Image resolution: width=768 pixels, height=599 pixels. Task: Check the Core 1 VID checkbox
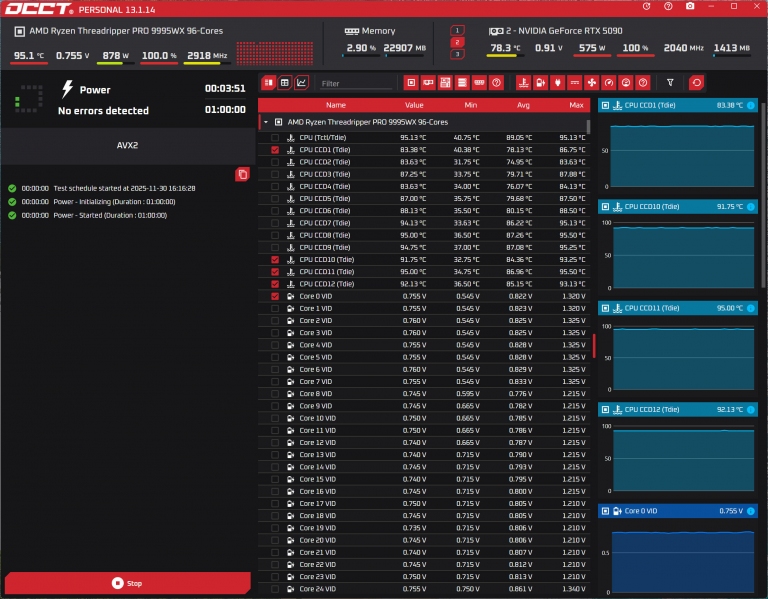pos(275,309)
